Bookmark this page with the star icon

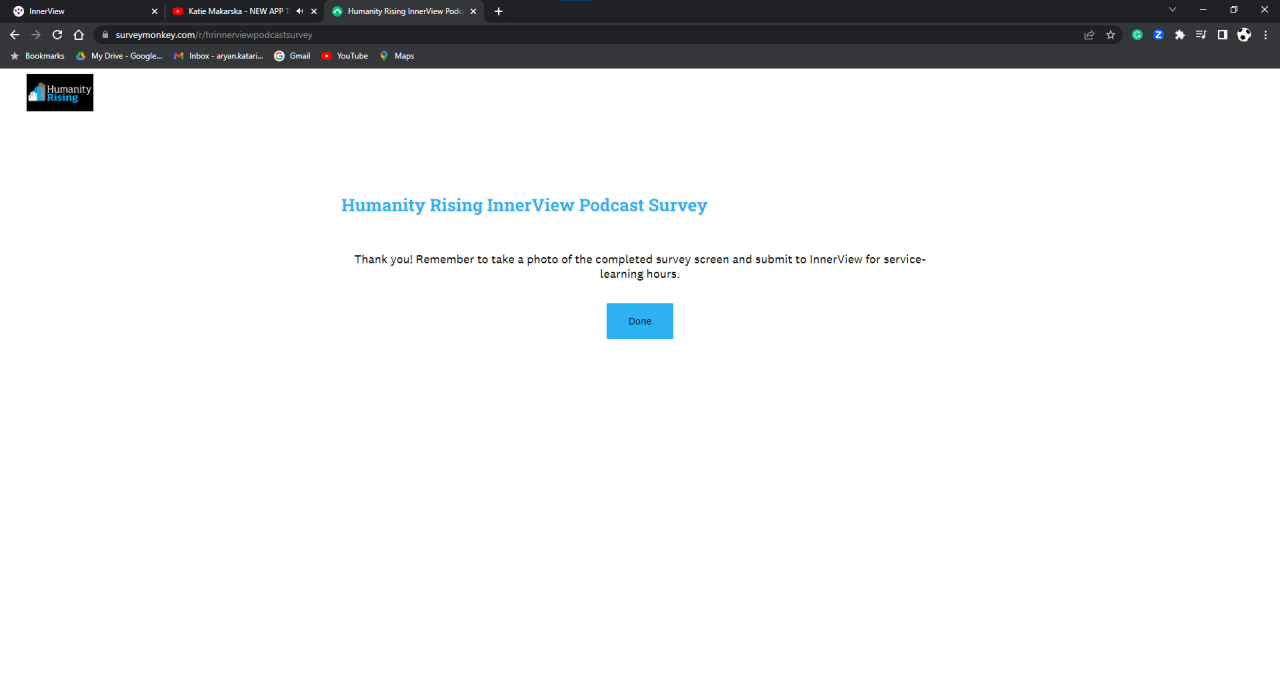click(x=1110, y=34)
